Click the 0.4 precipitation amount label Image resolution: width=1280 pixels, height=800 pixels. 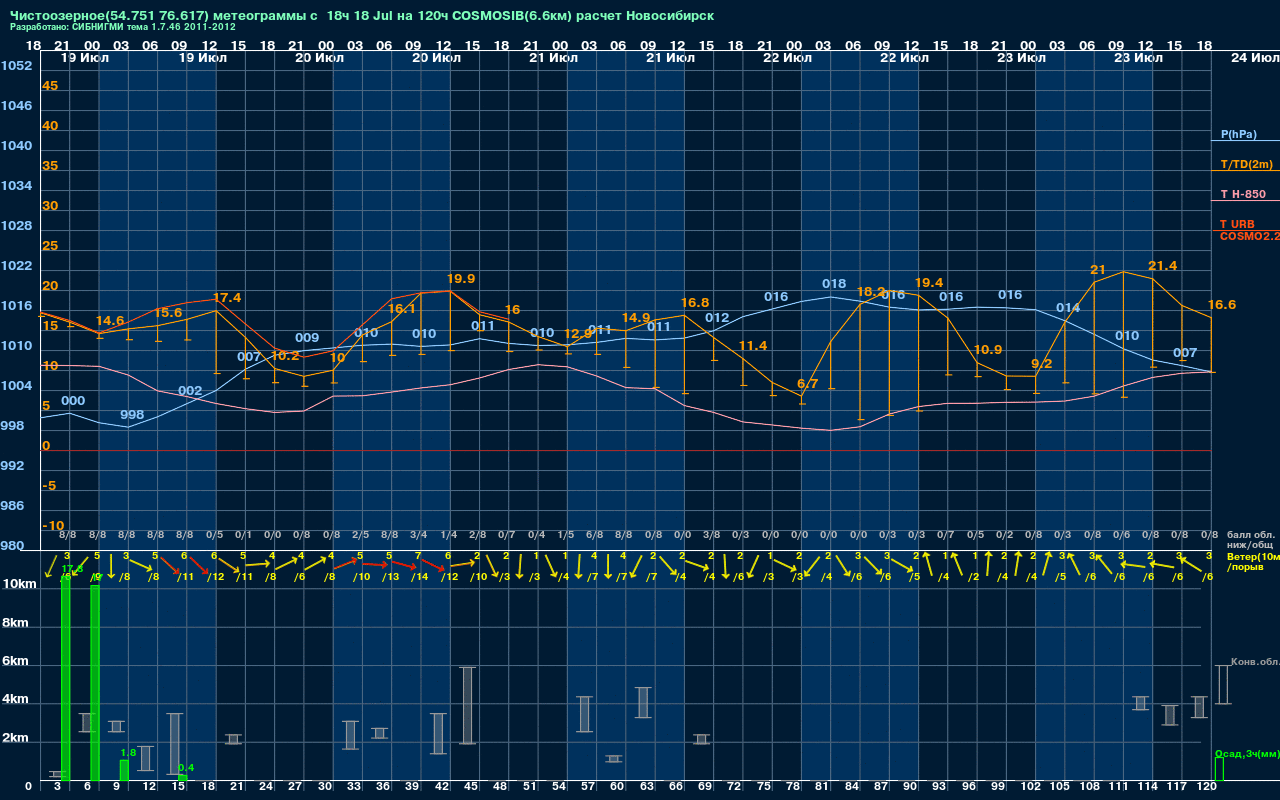point(186,768)
